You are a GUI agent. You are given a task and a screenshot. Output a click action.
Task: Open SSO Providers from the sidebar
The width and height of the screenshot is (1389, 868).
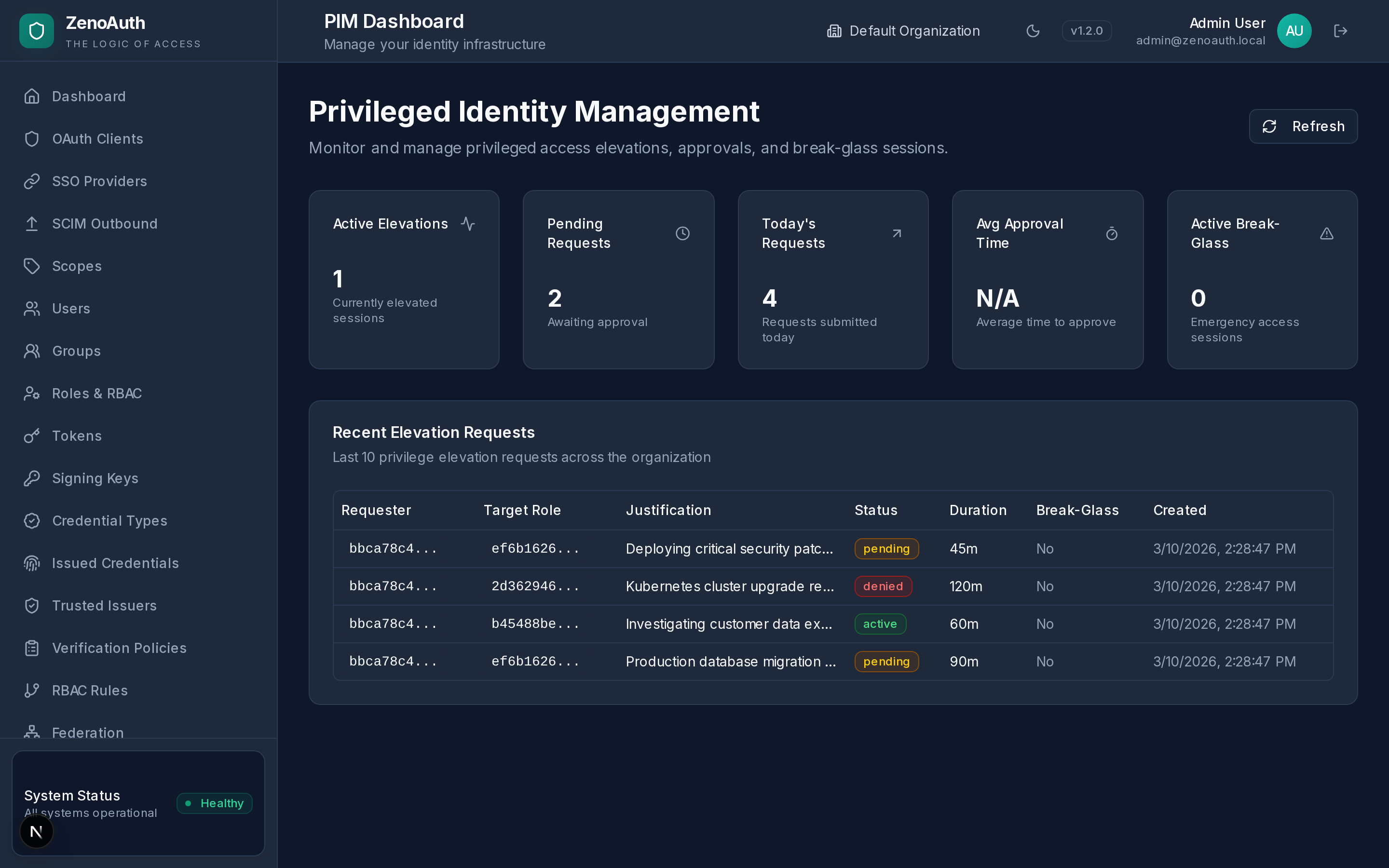(x=99, y=181)
